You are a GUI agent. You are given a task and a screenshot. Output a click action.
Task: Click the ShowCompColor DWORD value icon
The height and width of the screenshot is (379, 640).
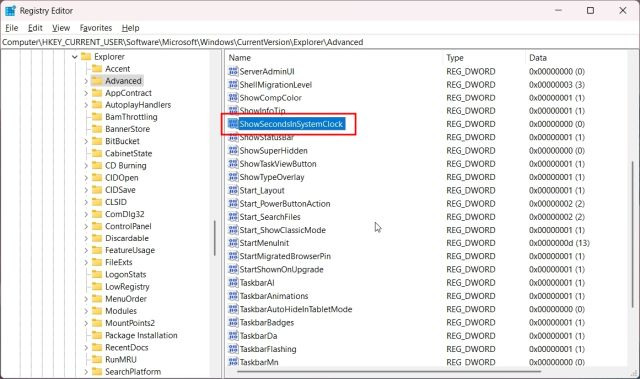[233, 98]
